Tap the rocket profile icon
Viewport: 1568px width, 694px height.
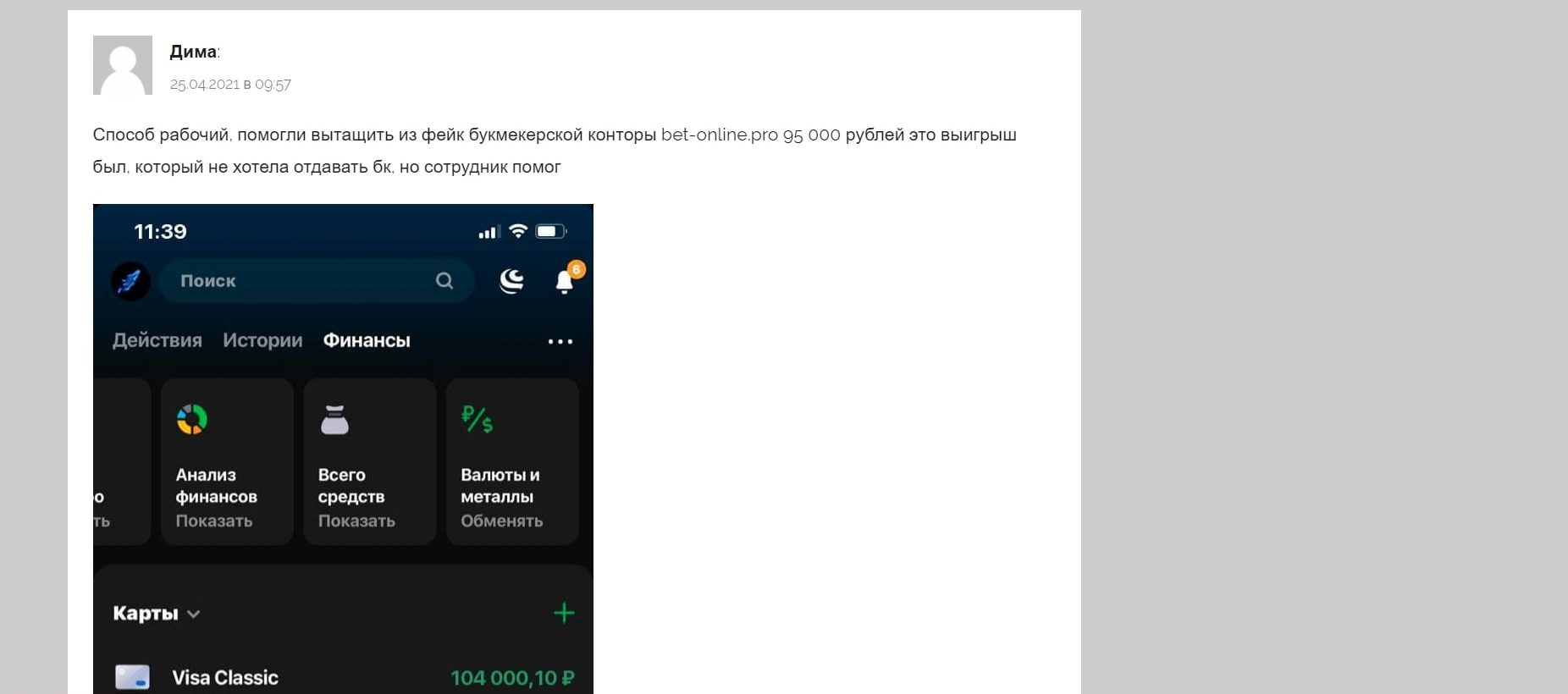point(130,281)
